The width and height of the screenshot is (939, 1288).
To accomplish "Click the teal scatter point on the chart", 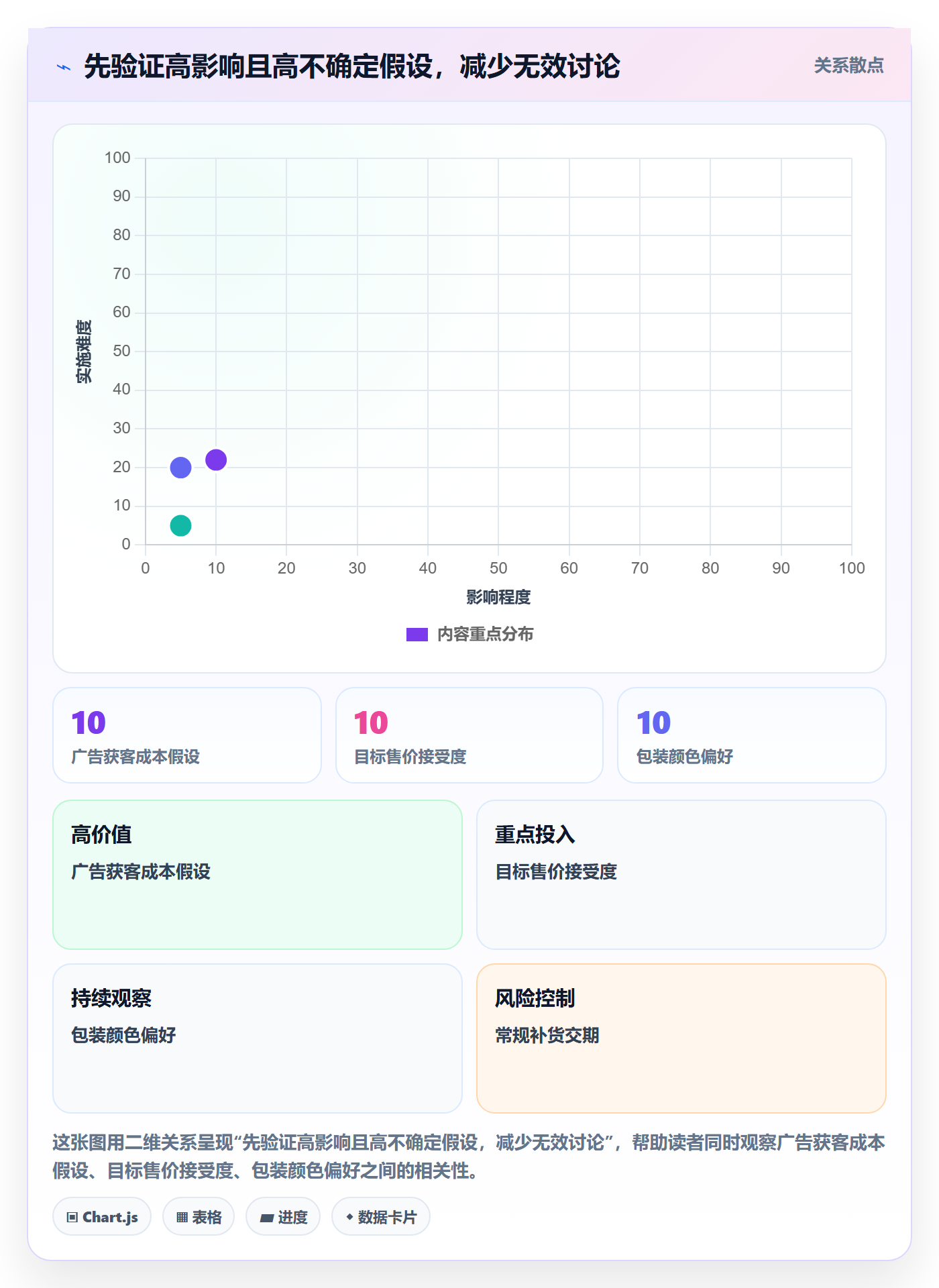I will point(180,525).
